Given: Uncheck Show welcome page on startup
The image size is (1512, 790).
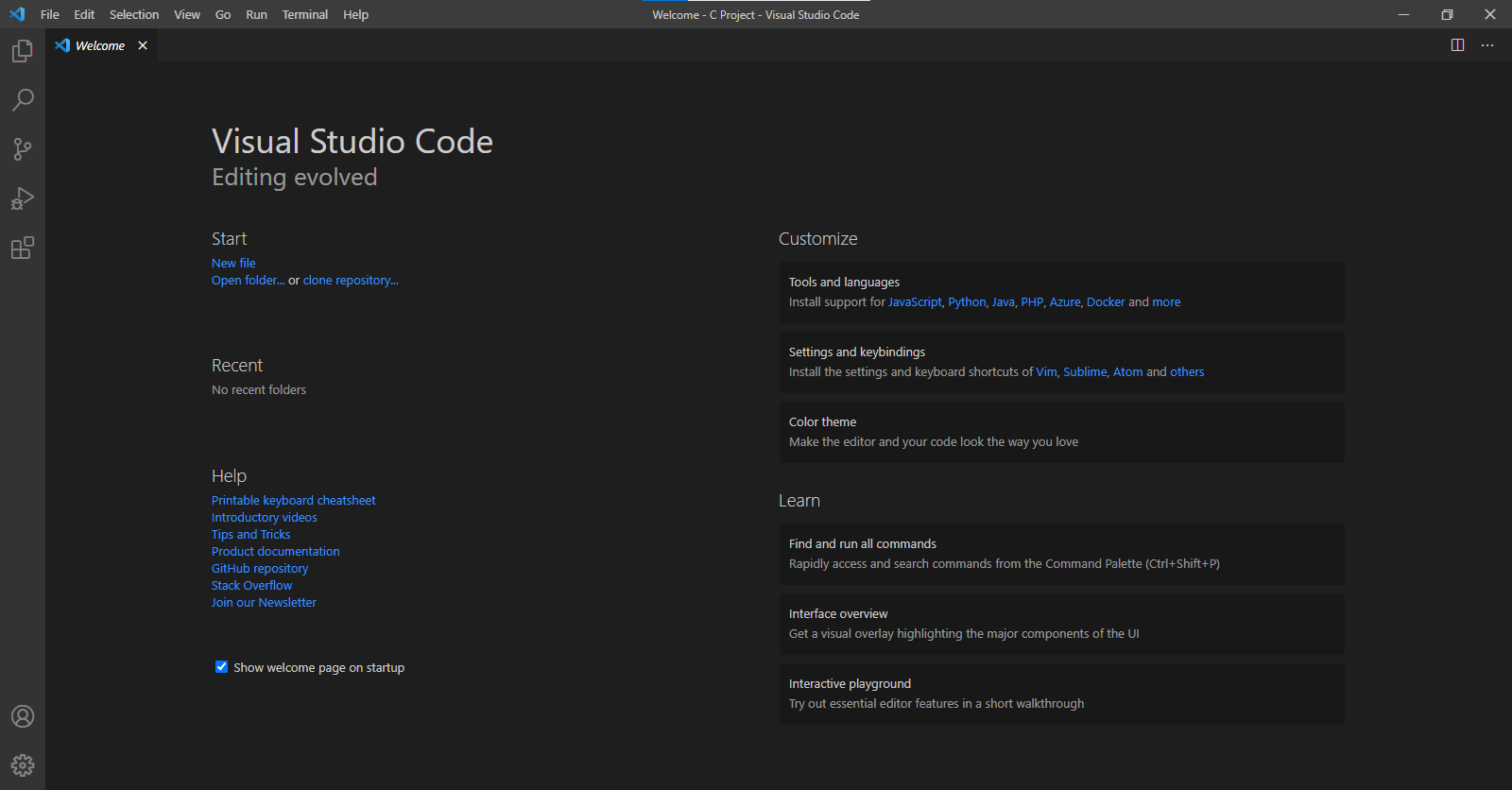Looking at the screenshot, I should [221, 666].
